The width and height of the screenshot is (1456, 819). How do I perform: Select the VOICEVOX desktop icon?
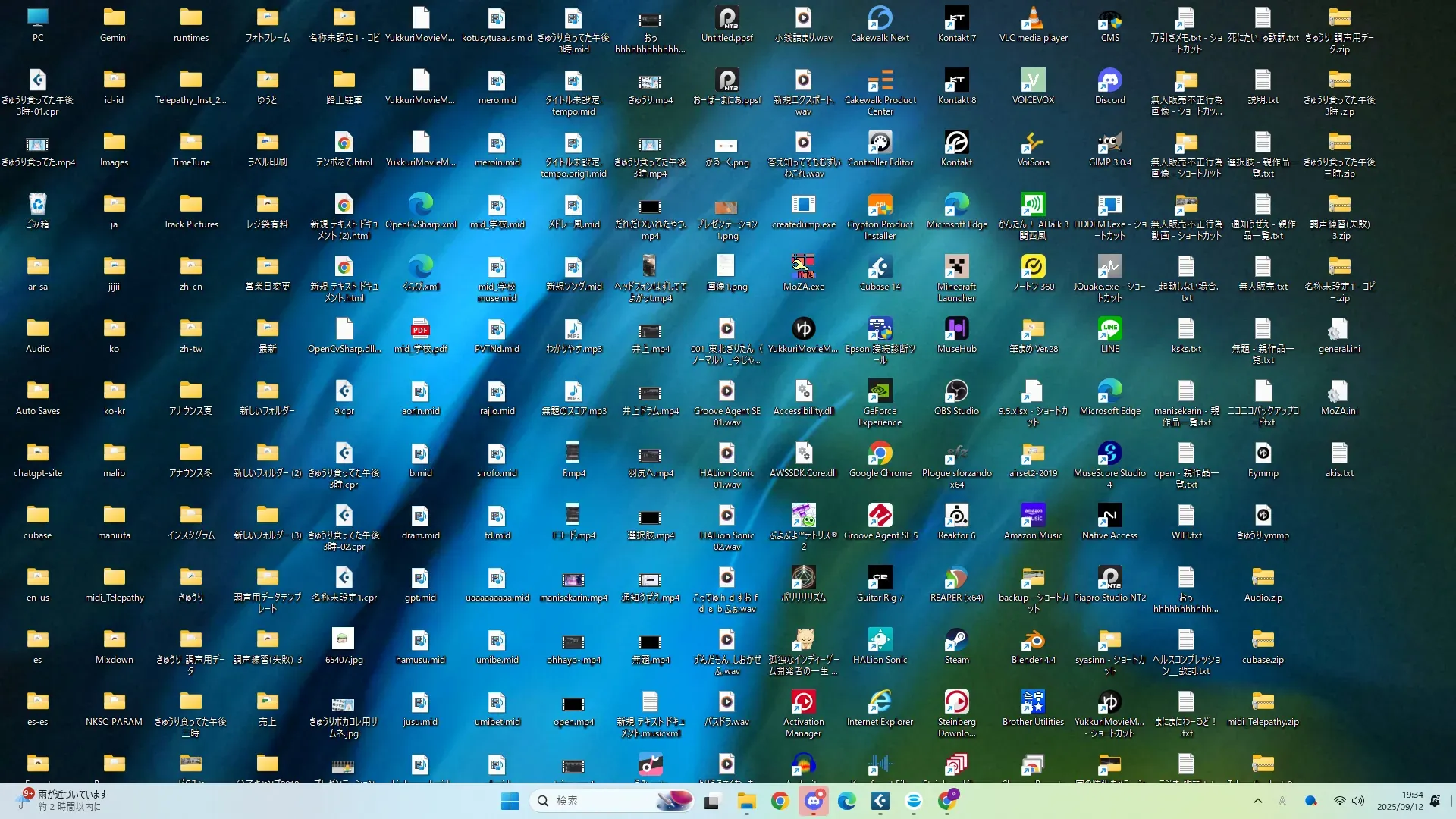coord(1033,81)
